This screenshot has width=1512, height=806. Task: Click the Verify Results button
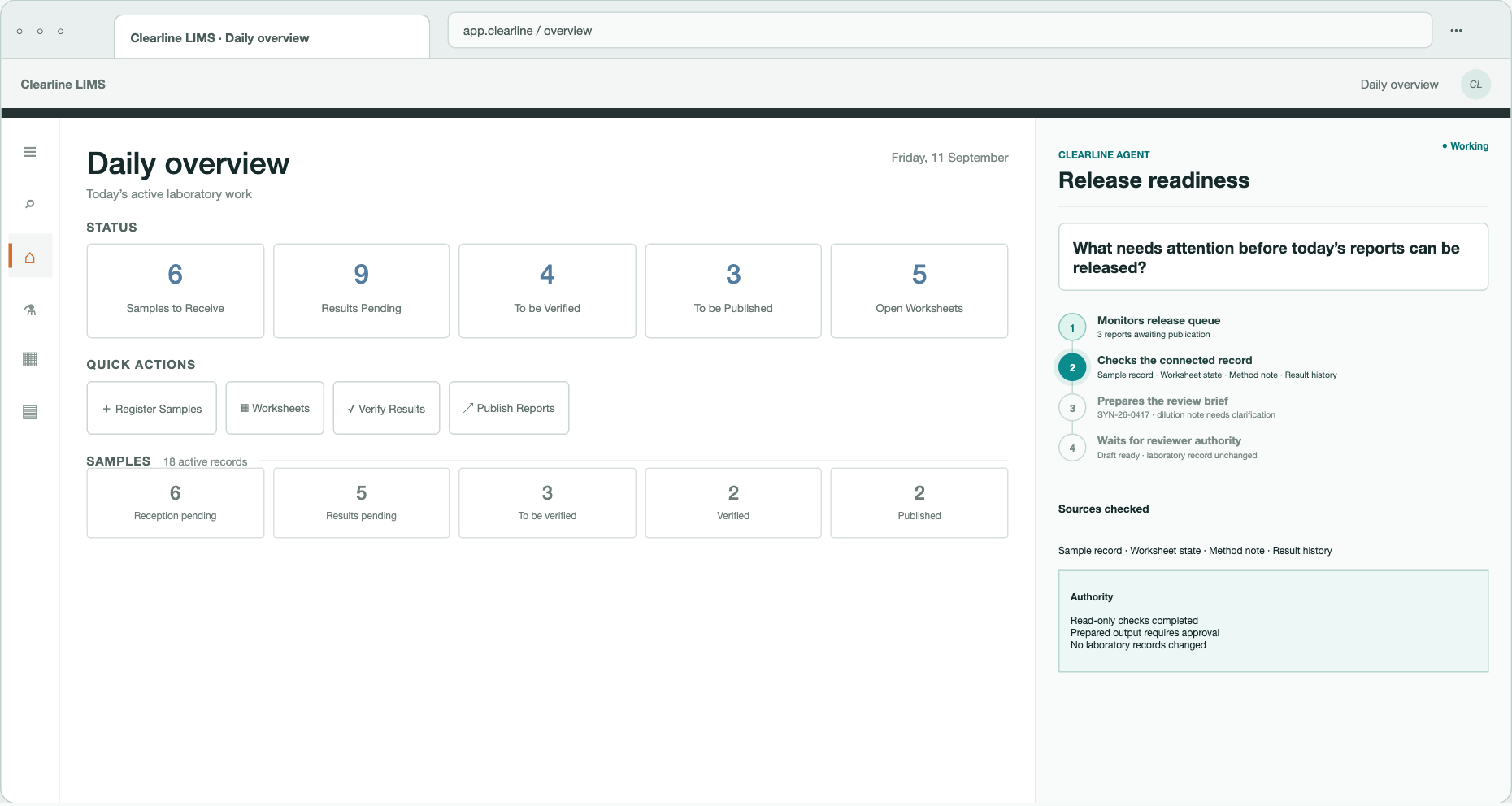click(386, 408)
